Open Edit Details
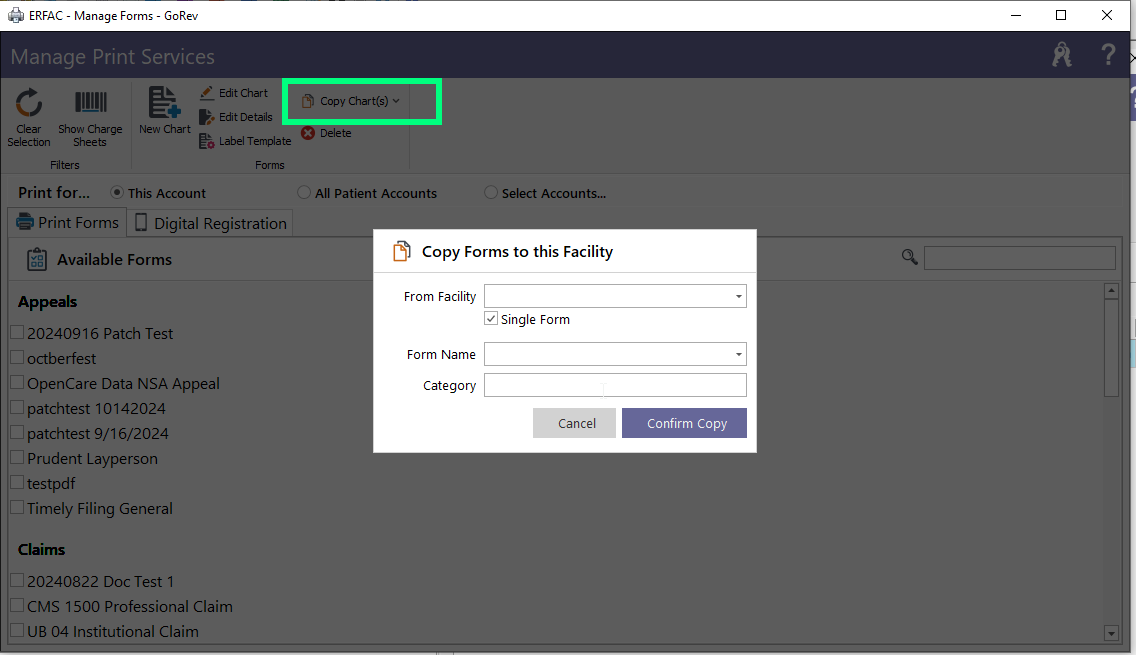The height and width of the screenshot is (655, 1136). click(236, 117)
